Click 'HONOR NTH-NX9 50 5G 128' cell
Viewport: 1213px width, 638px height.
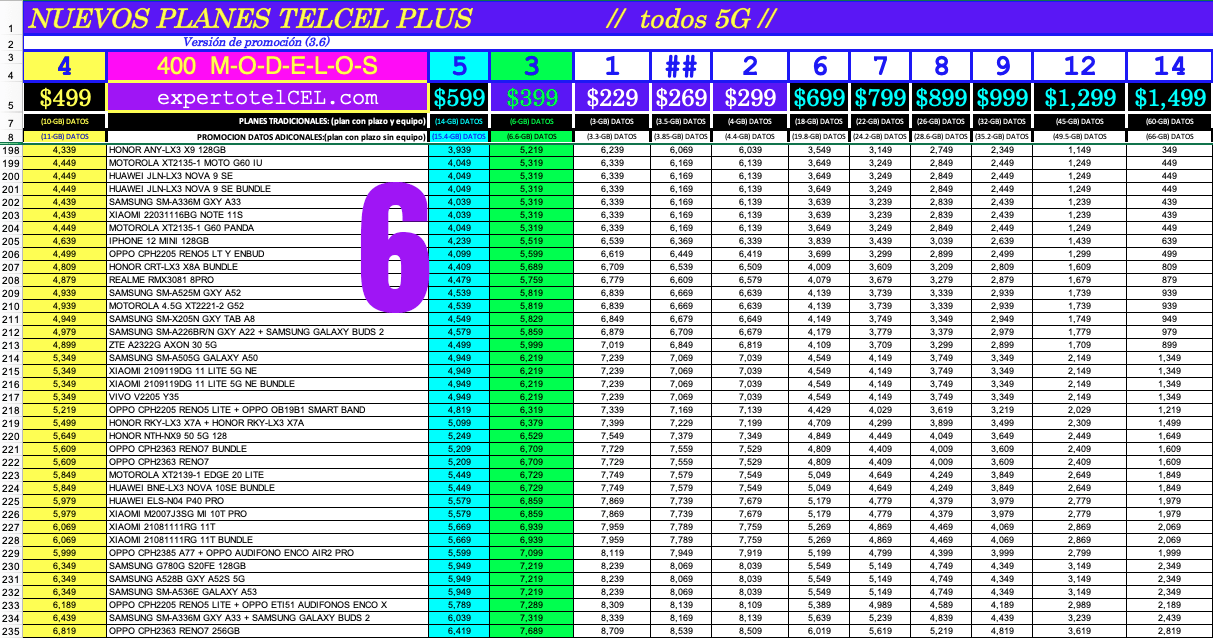click(x=267, y=436)
